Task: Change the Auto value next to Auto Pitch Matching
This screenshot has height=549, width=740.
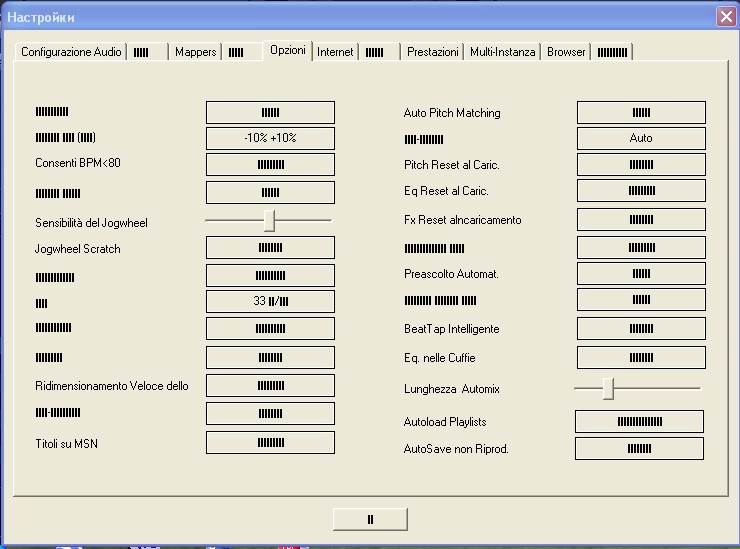Action: [641, 138]
